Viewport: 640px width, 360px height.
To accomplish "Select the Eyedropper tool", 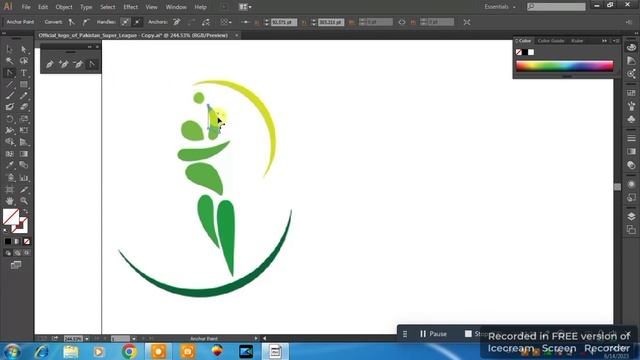I will point(9,165).
